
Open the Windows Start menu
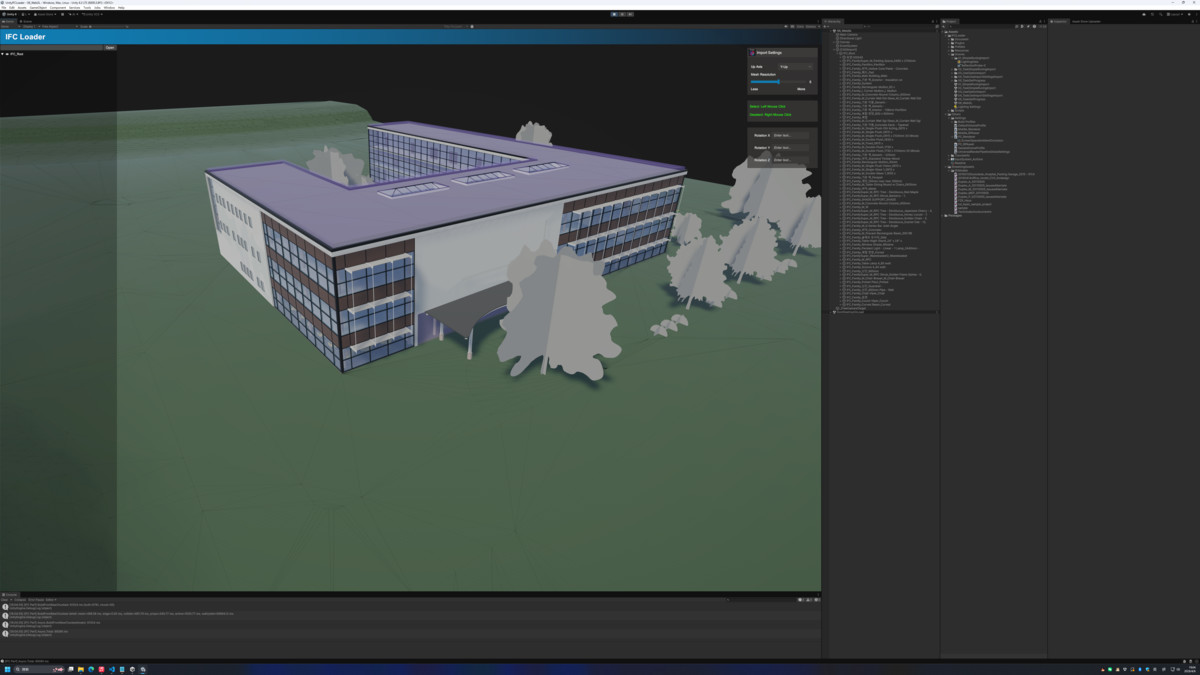pyautogui.click(x=7, y=669)
